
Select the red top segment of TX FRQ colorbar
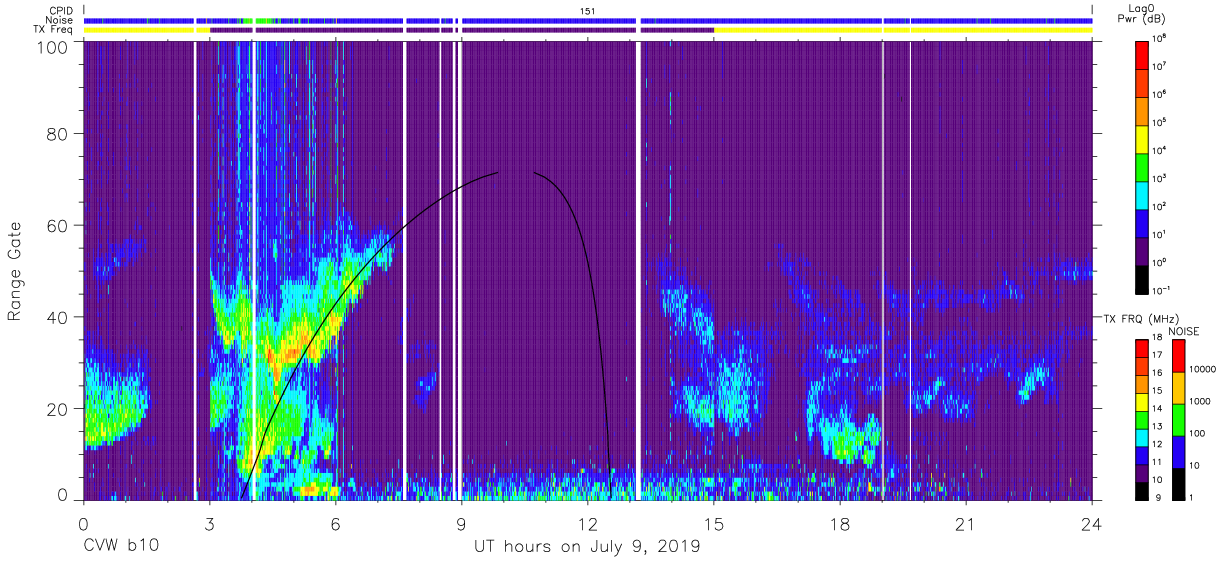pos(1143,348)
